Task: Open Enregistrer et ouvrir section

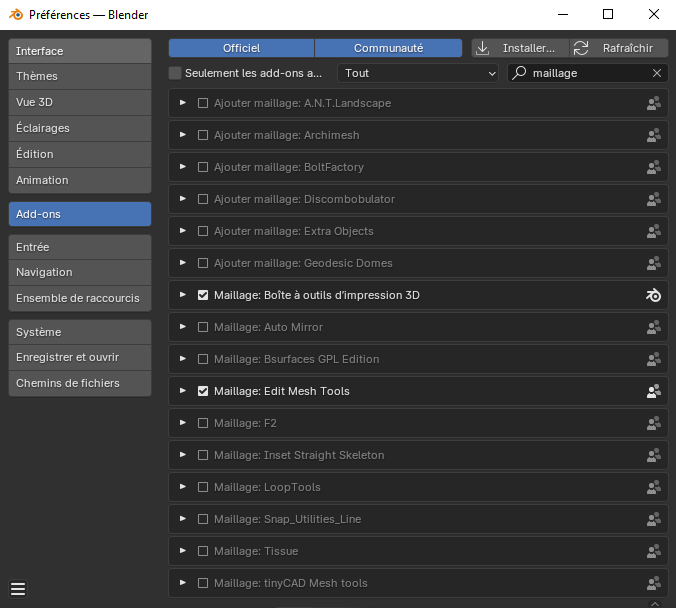Action: [80, 357]
